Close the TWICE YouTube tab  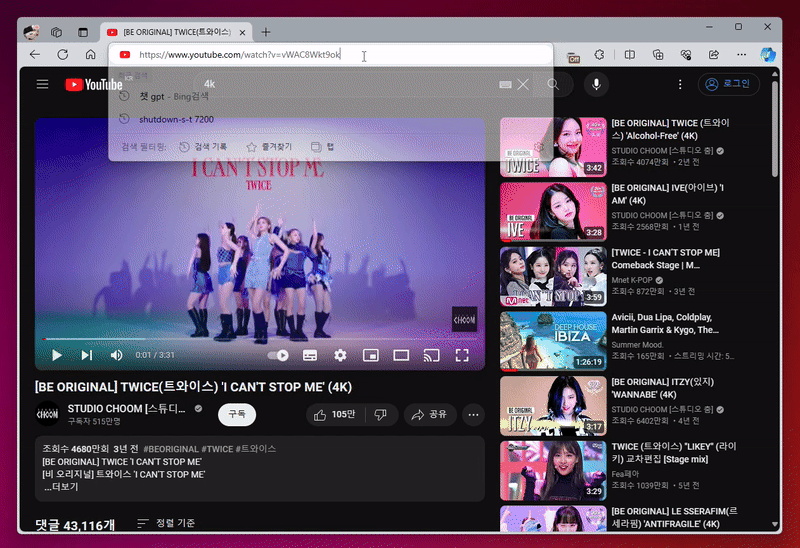242,32
